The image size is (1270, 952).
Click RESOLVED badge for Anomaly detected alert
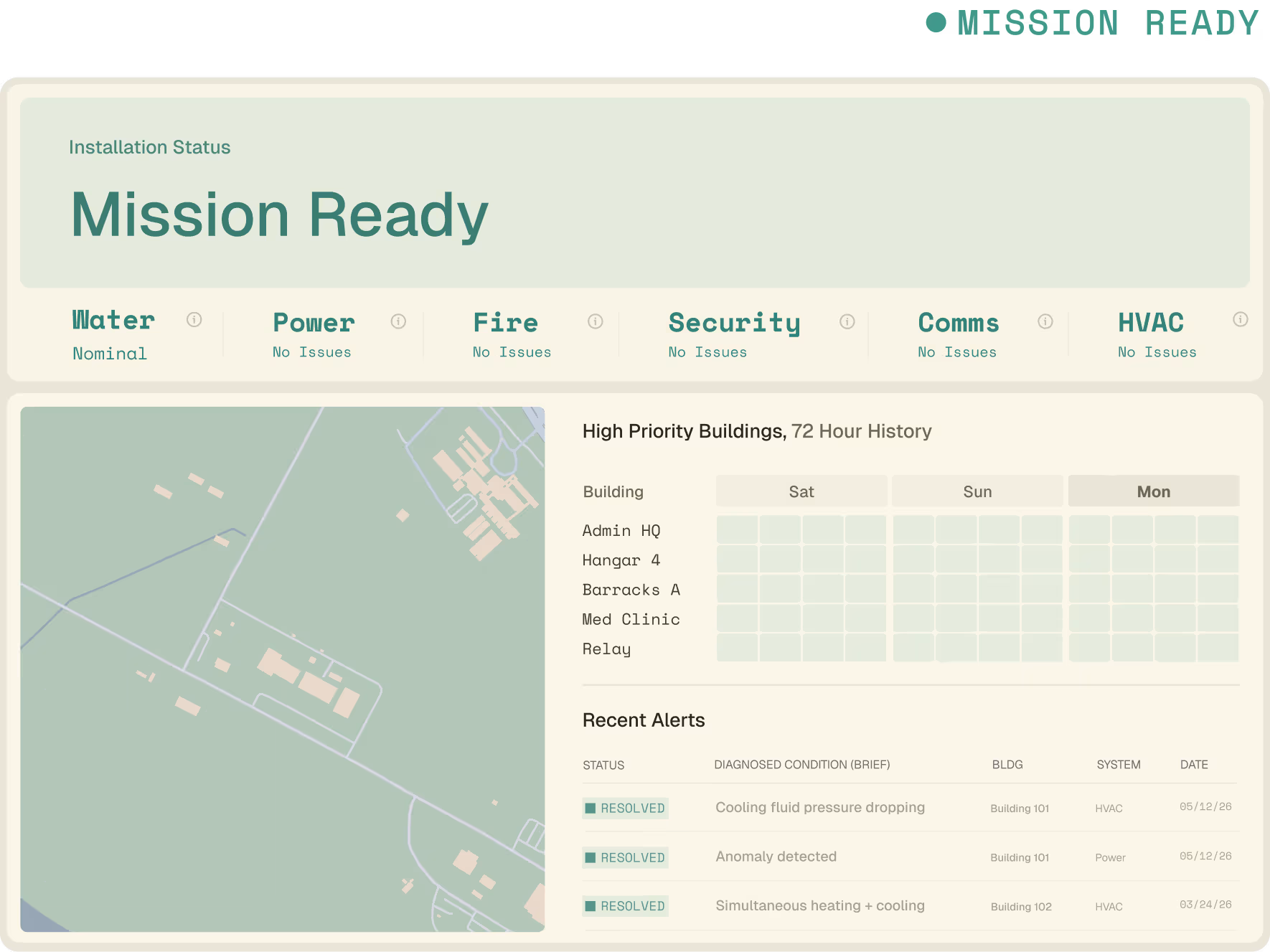coord(625,857)
